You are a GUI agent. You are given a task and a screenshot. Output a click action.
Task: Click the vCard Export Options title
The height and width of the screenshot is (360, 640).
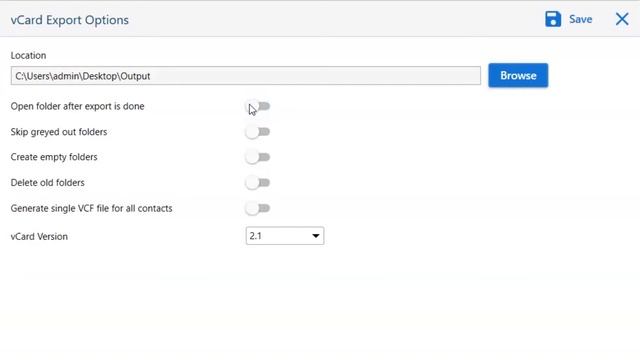(70, 20)
